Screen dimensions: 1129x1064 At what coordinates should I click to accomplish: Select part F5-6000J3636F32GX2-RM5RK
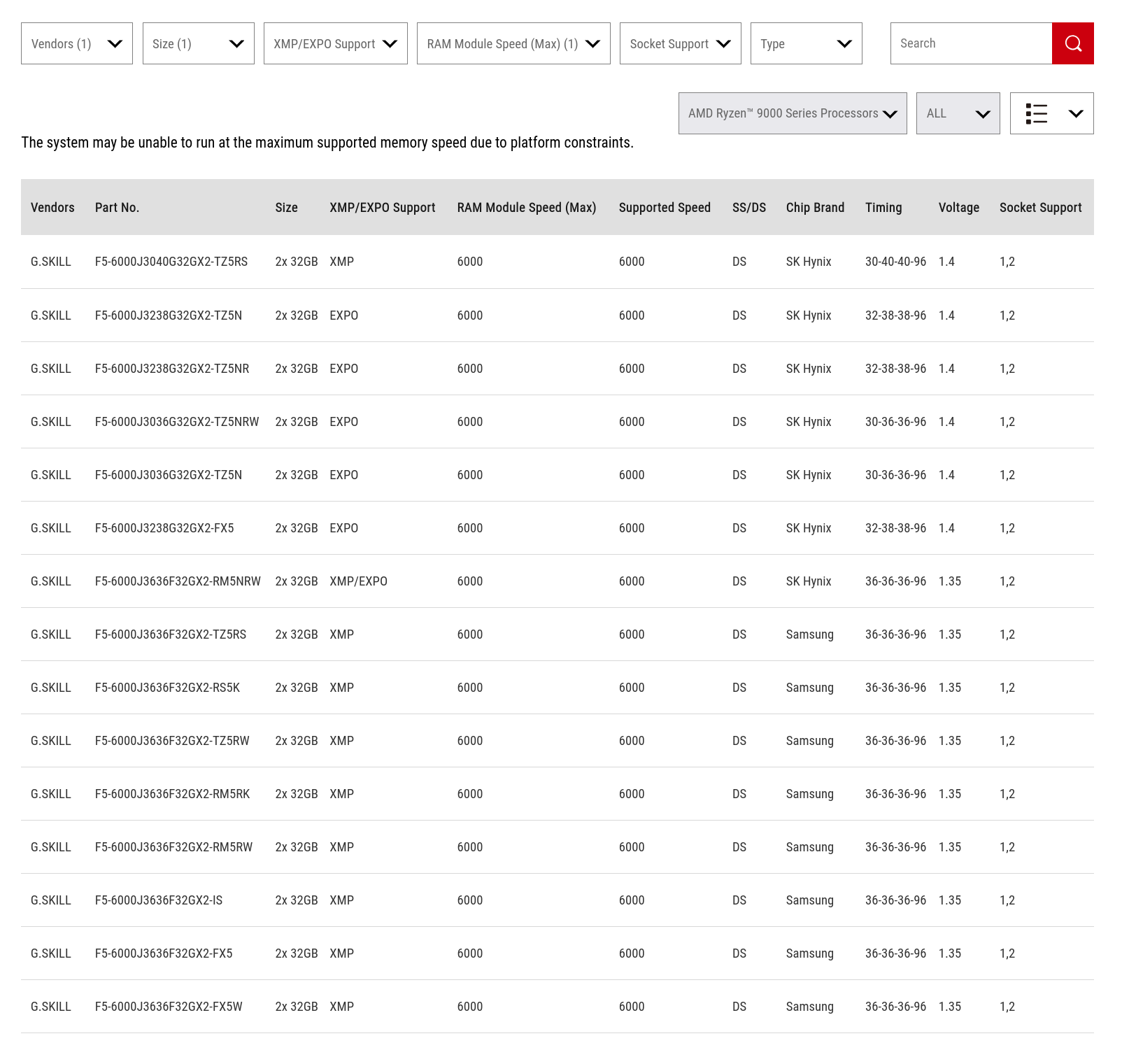172,794
